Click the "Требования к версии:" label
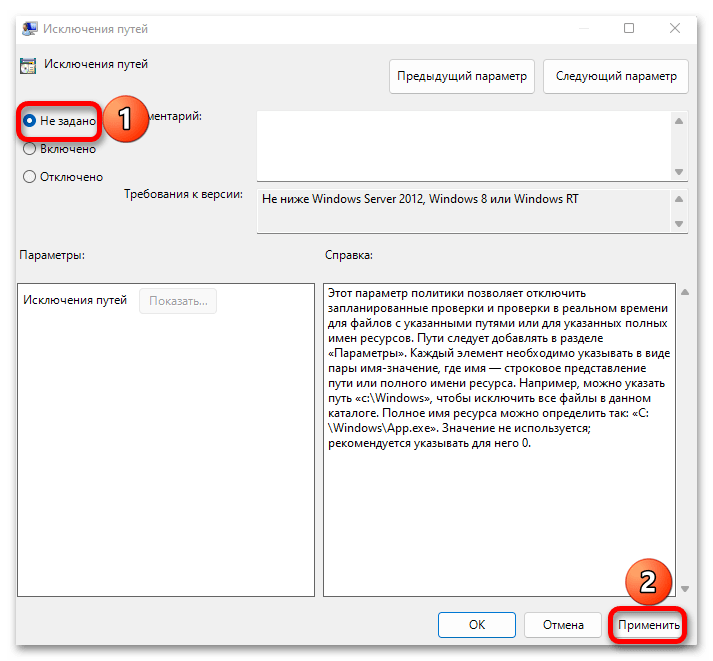Viewport: 713px width, 661px height. click(183, 195)
